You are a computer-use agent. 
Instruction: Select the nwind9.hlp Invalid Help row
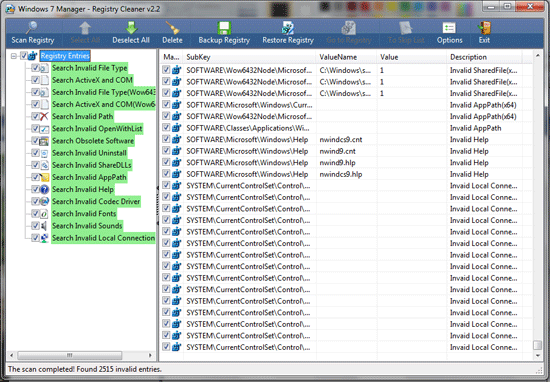[x=346, y=163]
